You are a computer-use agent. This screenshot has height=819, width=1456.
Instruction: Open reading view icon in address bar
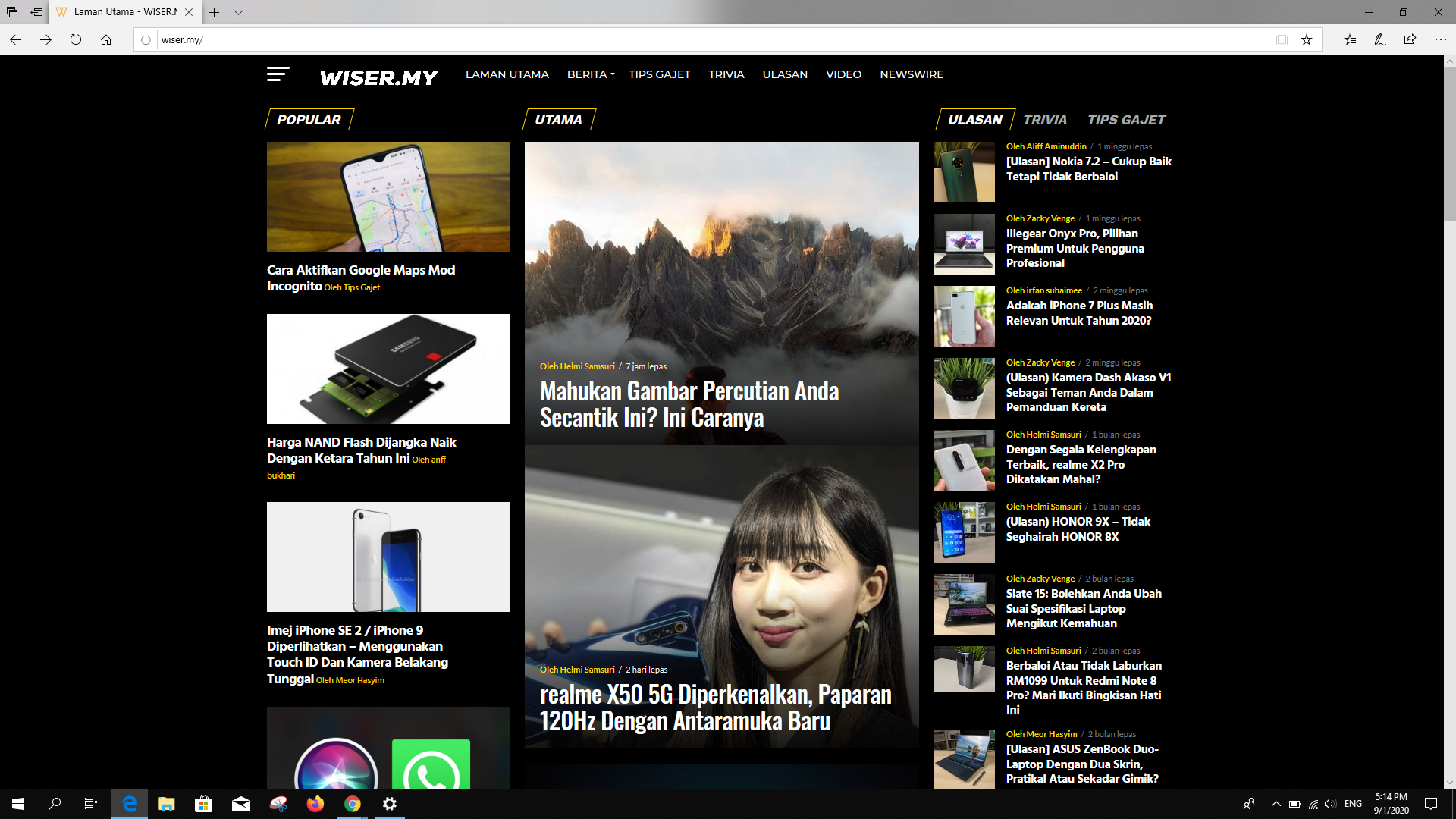1282,39
